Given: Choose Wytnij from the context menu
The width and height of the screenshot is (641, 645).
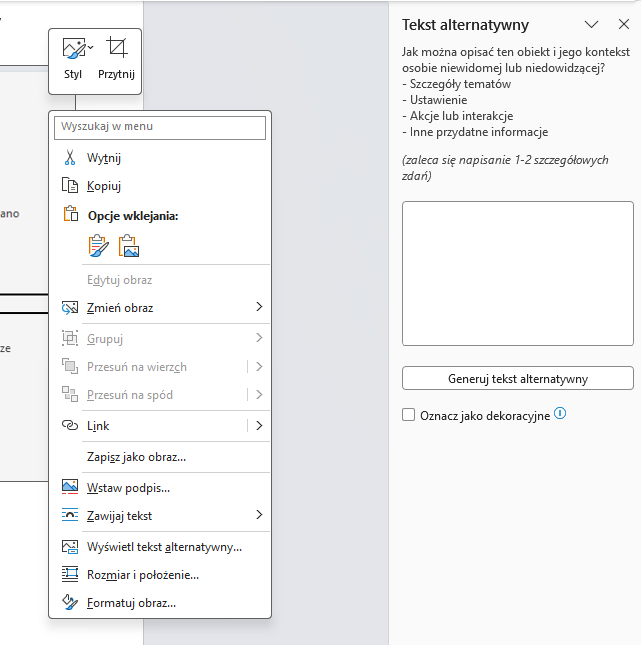Looking at the screenshot, I should tap(160, 158).
